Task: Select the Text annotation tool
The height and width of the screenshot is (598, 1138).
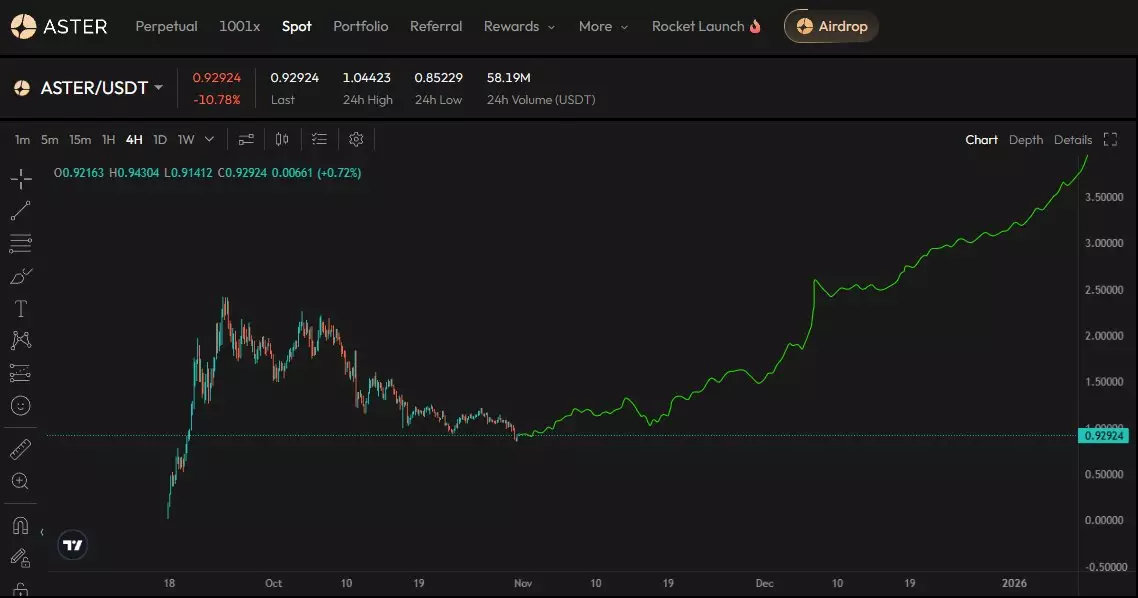Action: tap(20, 308)
